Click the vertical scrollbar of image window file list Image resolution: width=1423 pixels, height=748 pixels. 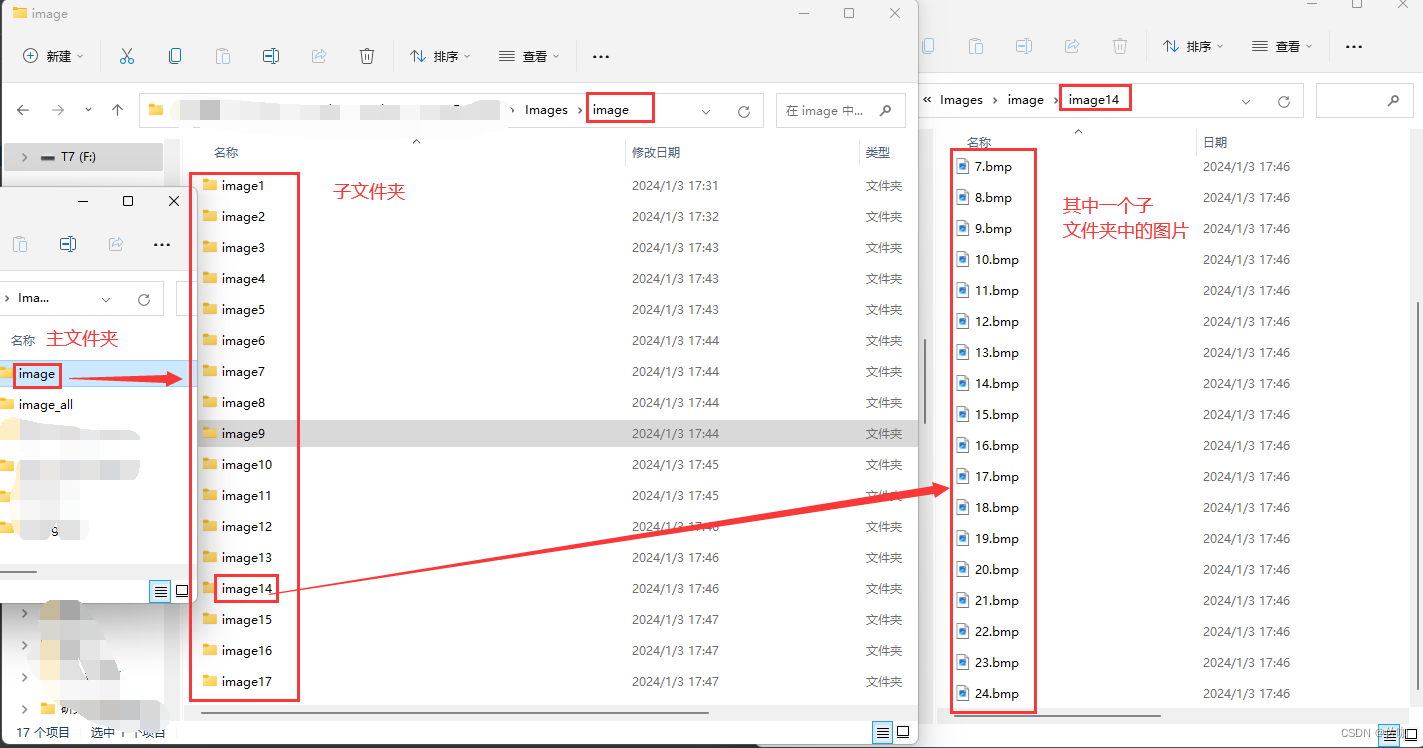point(923,380)
